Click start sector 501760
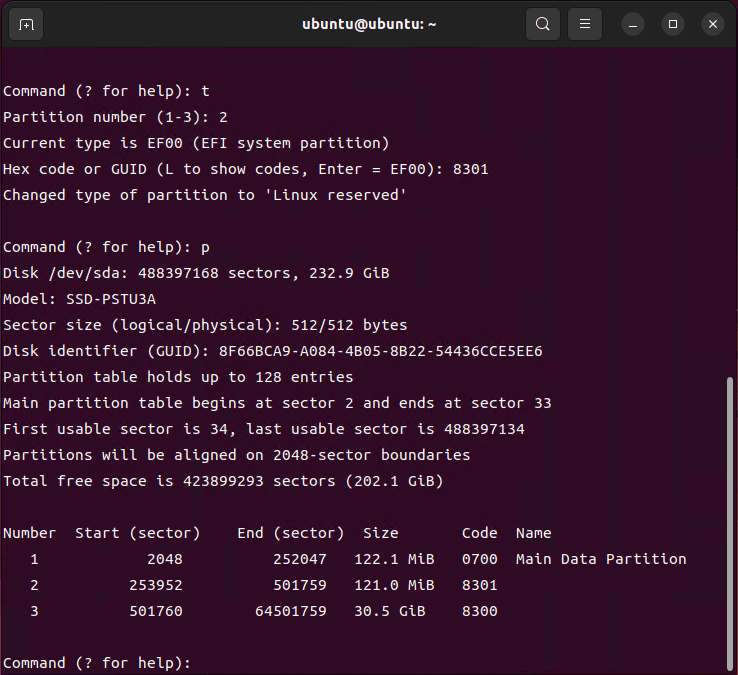Screen dimensions: 738x675 156,611
